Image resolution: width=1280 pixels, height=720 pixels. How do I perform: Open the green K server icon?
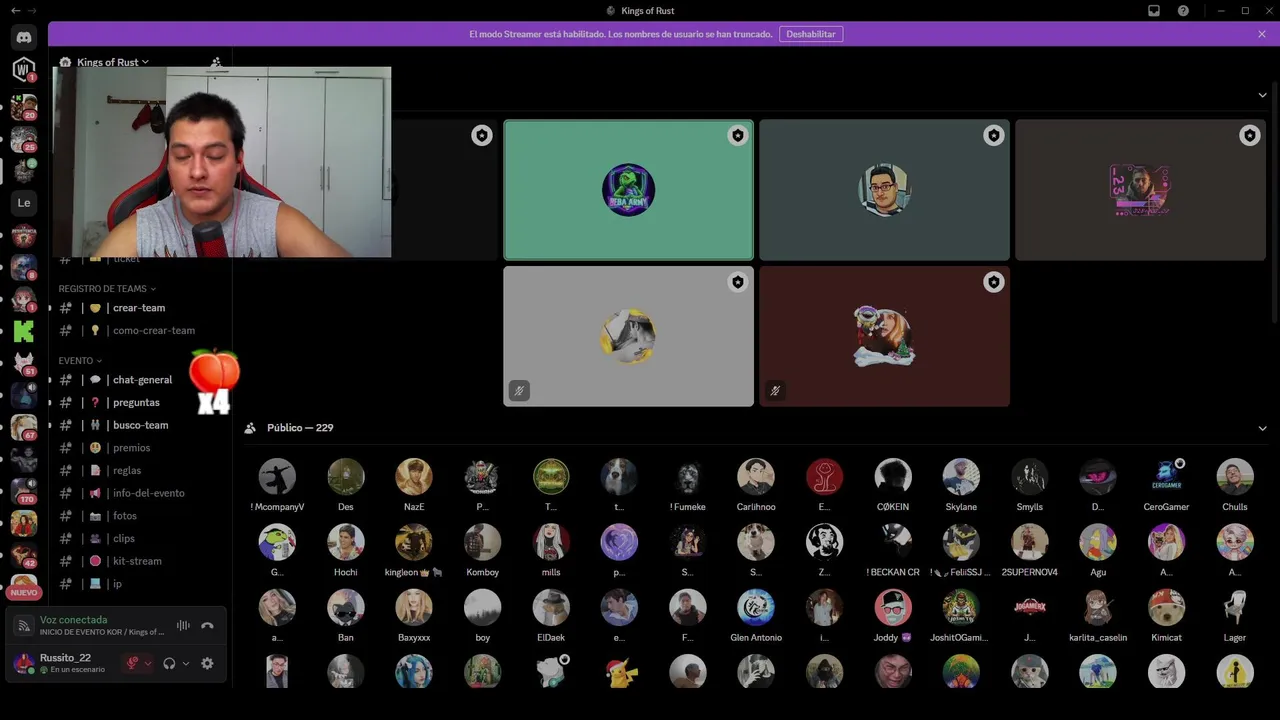(x=24, y=330)
